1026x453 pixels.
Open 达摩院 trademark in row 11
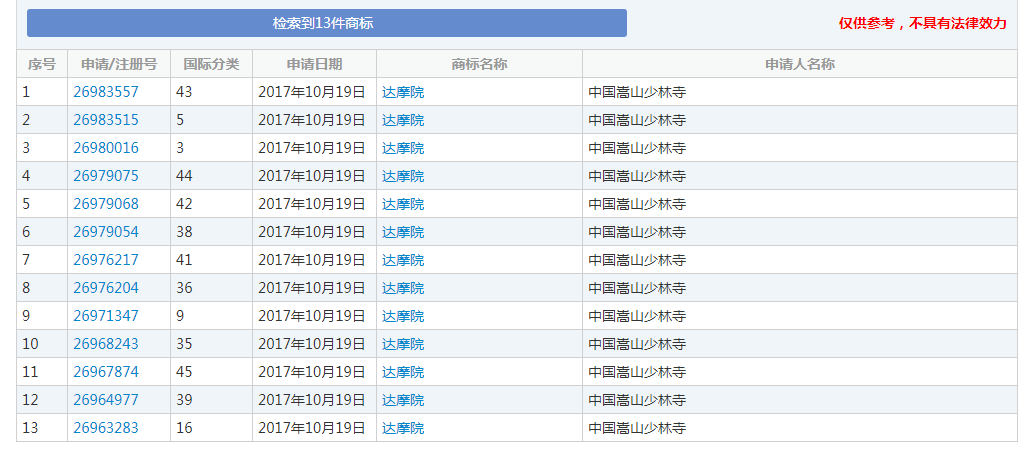point(403,372)
